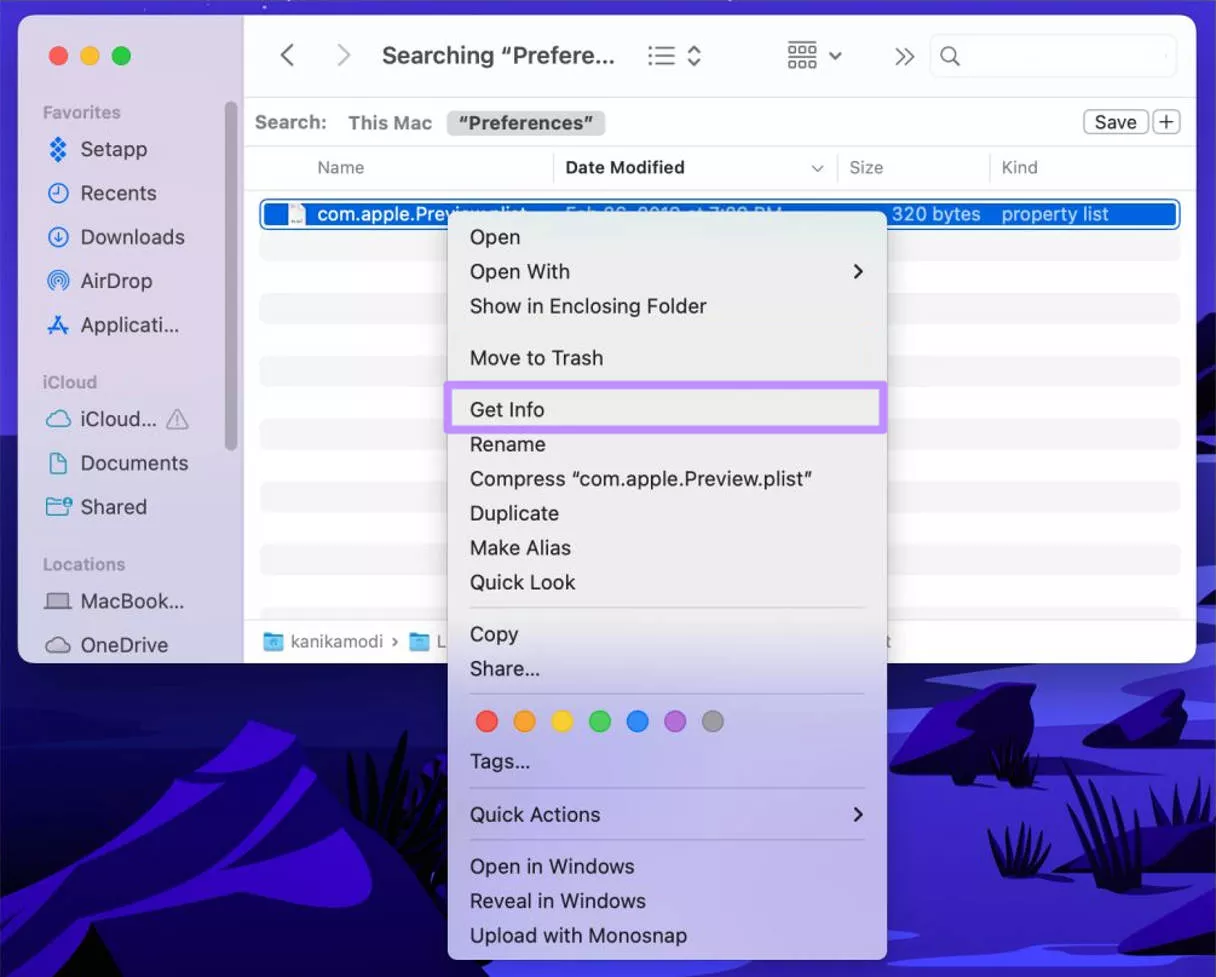The image size is (1216, 977).
Task: Select the MacBook location in sidebar
Action: [115, 601]
